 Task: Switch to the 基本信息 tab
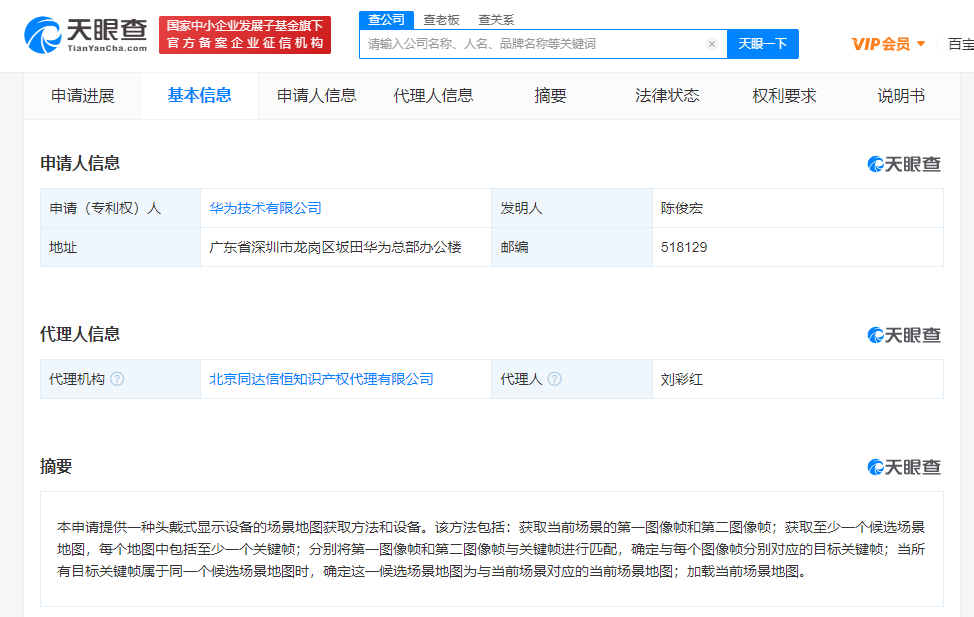coord(199,96)
